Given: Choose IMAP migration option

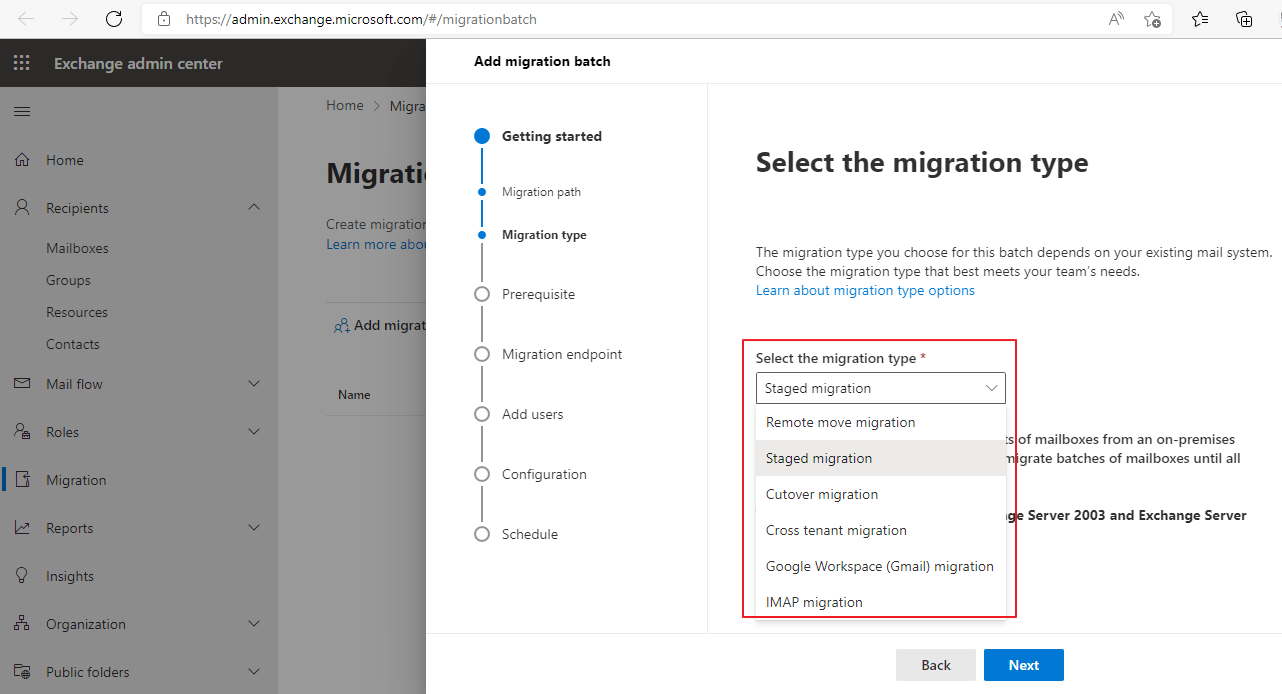Looking at the screenshot, I should (x=880, y=602).
